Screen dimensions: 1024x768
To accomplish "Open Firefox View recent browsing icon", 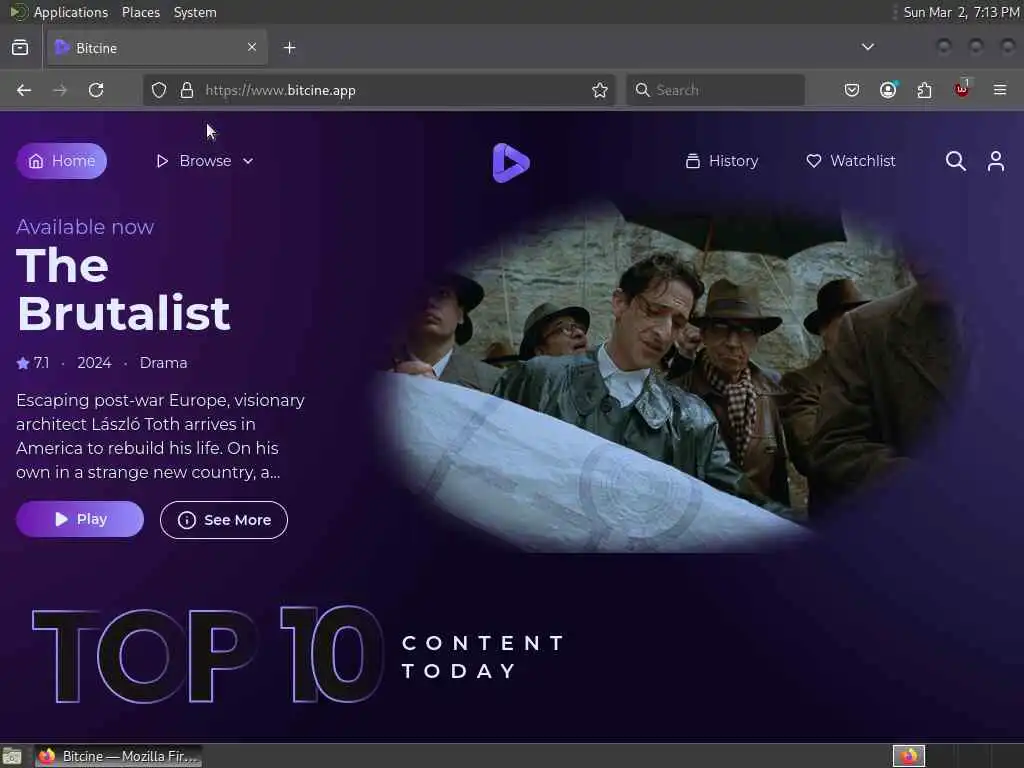I will point(20,48).
